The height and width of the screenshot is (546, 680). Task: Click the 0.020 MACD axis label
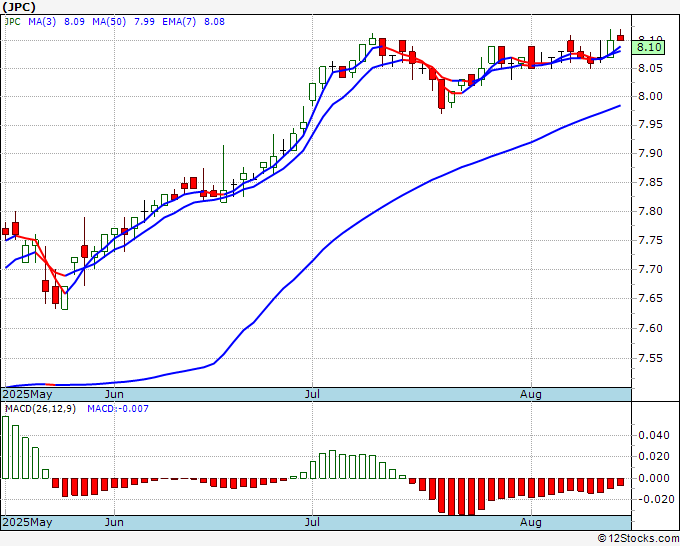(654, 456)
